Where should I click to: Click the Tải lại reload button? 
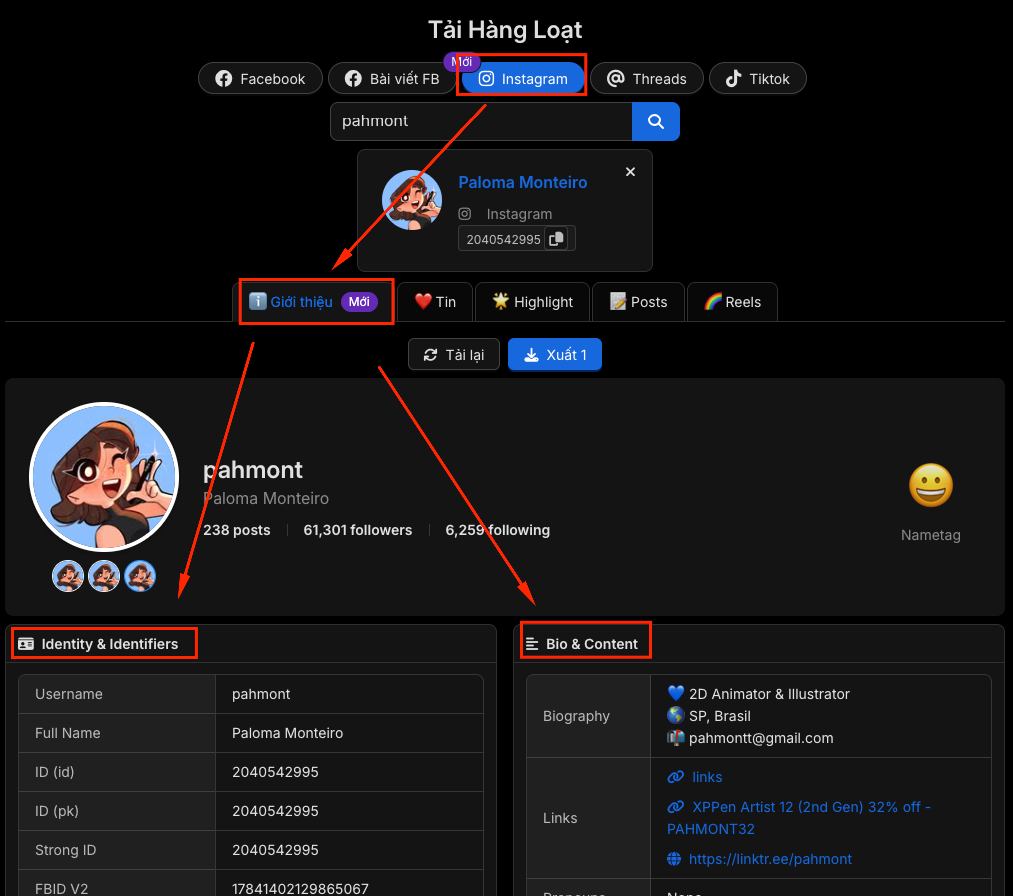coord(454,355)
